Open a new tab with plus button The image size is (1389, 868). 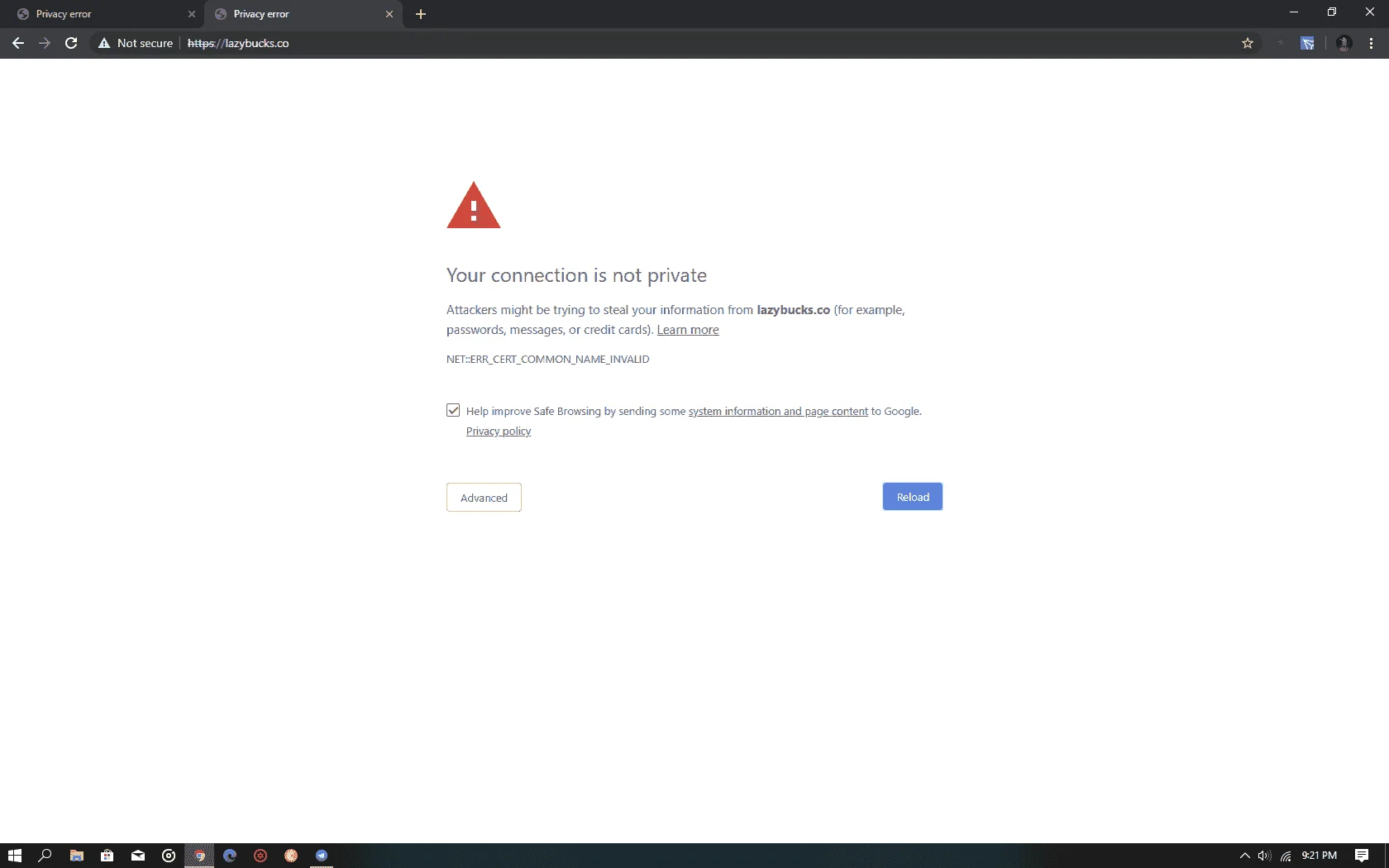click(421, 14)
